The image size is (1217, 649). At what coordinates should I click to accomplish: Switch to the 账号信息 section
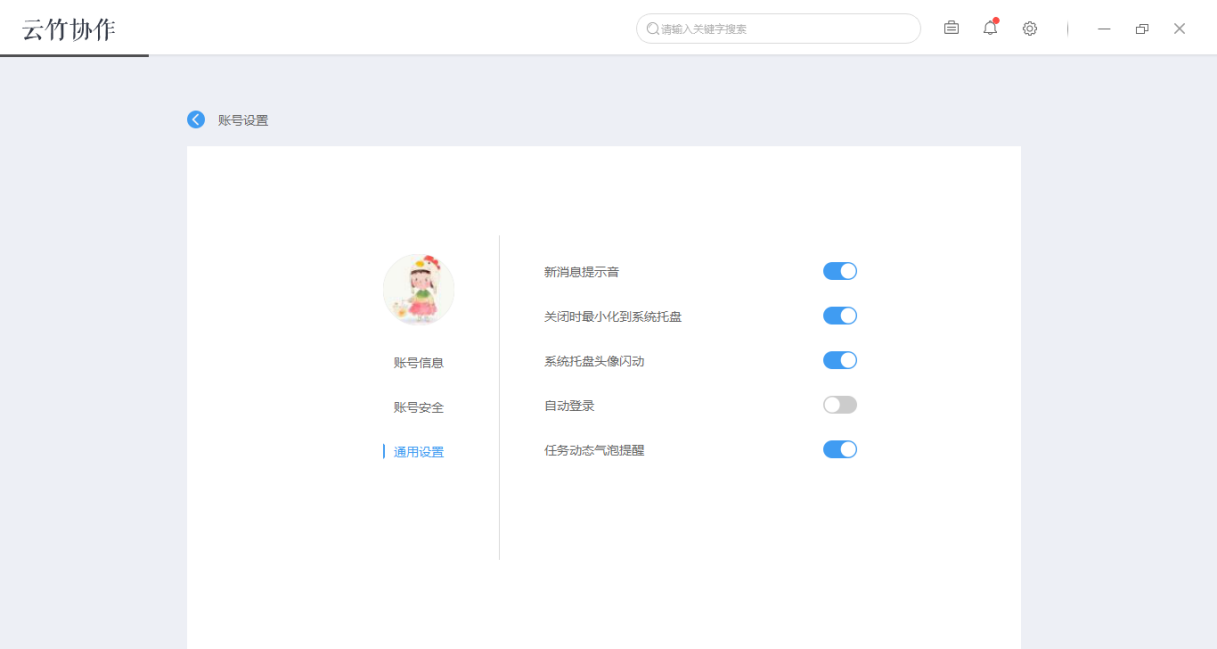click(x=419, y=362)
